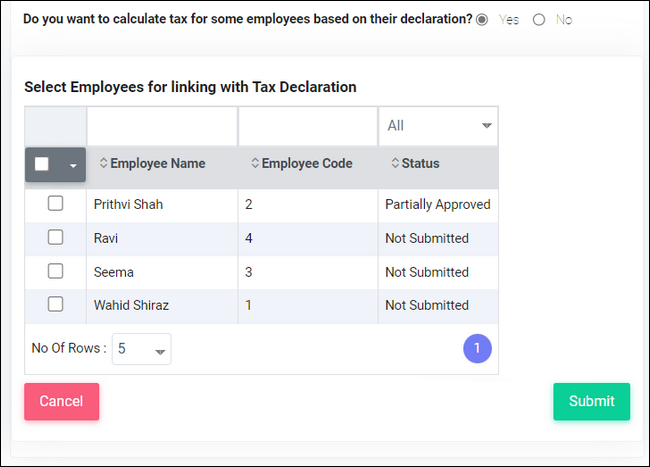Select the checkbox for Ravi
The height and width of the screenshot is (467, 650).
56,237
